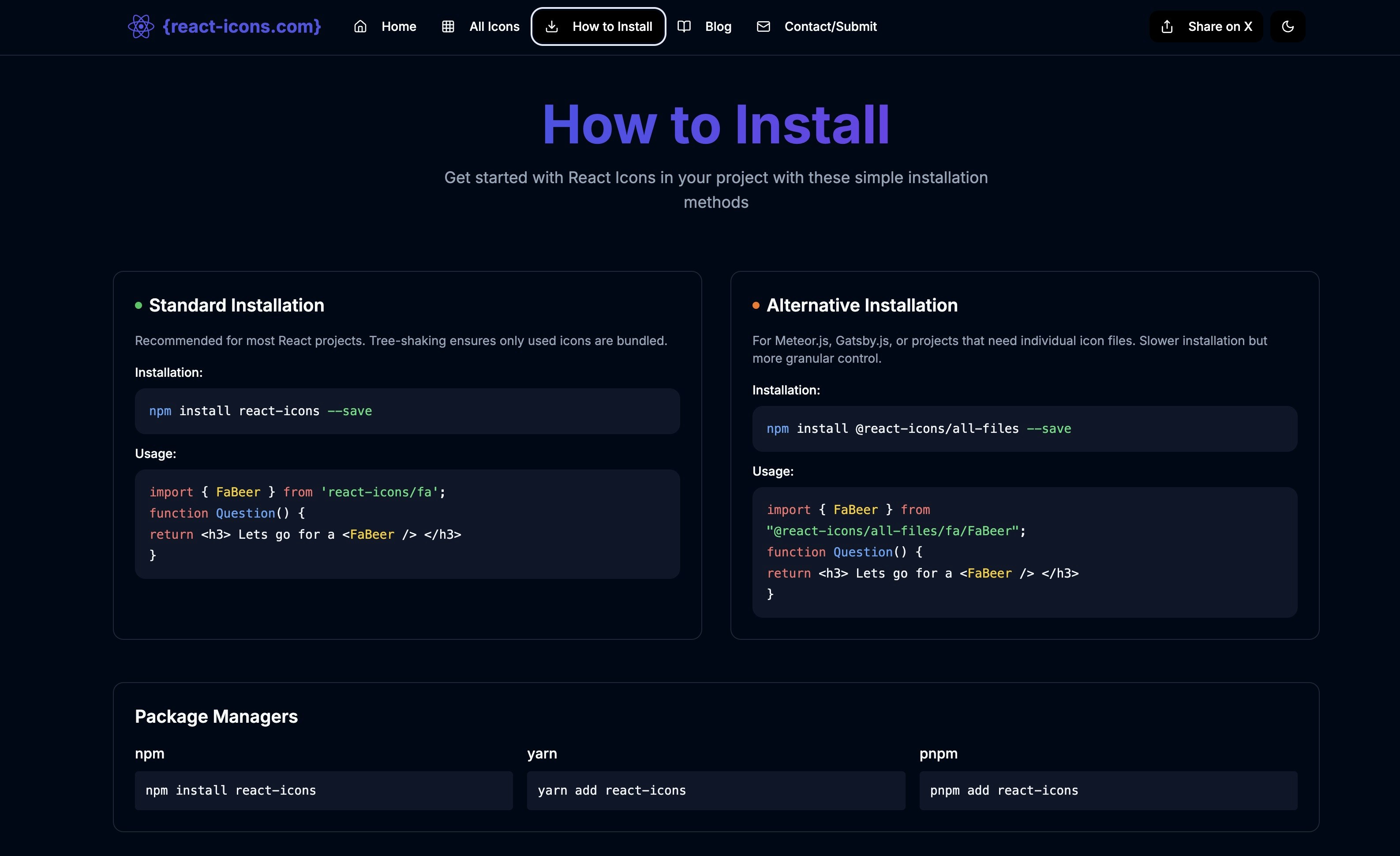Click the 'npm install react-icons' command box
1400x856 pixels.
[x=323, y=790]
